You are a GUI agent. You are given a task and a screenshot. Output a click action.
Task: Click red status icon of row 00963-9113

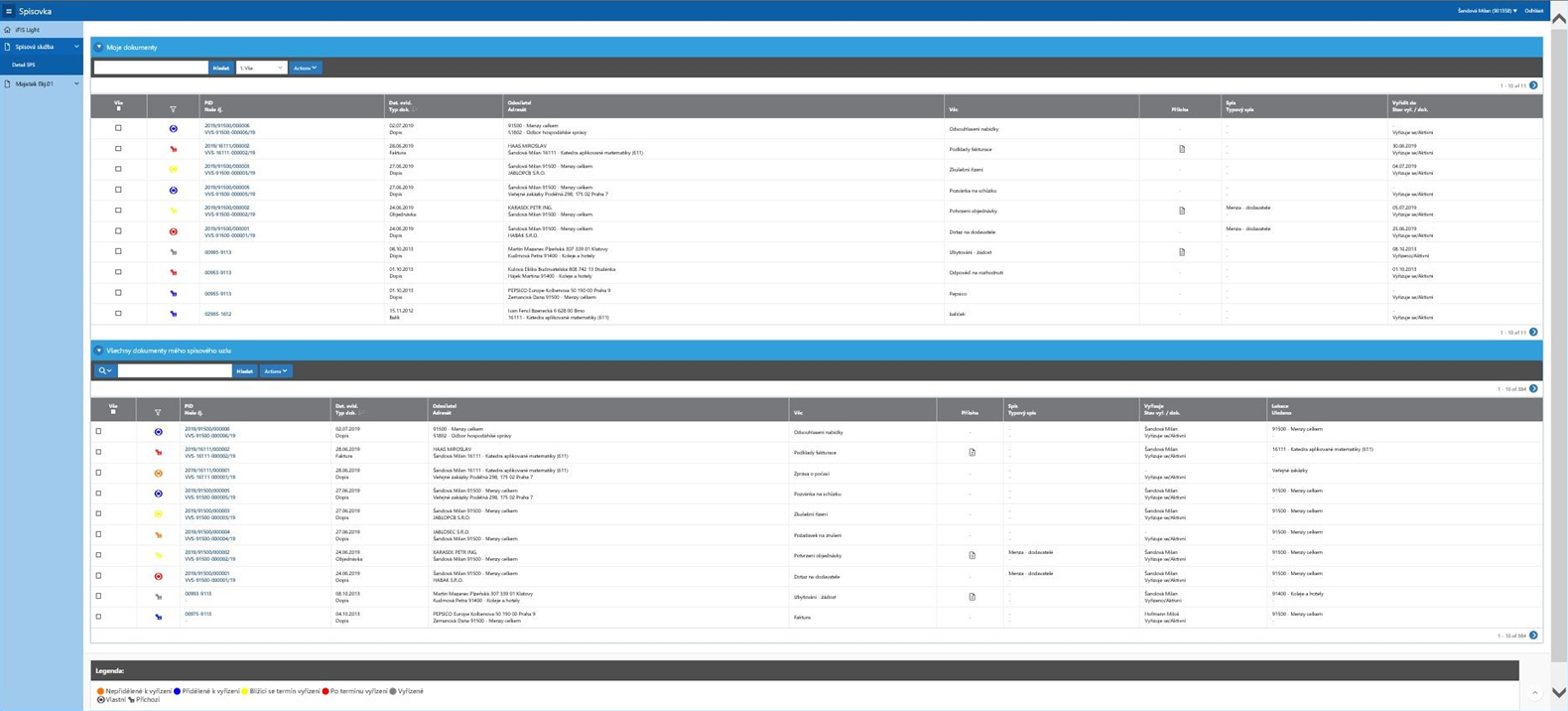174,272
